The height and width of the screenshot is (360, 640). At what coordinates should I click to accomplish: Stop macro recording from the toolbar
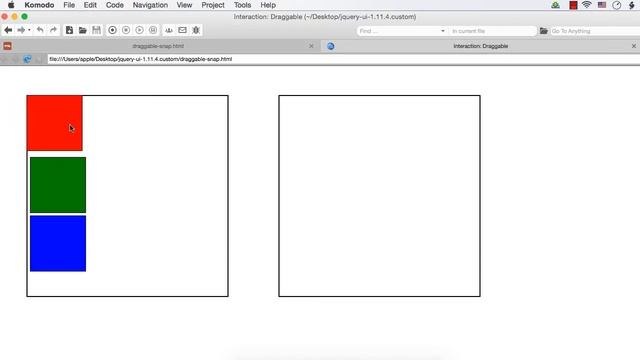[x=126, y=30]
